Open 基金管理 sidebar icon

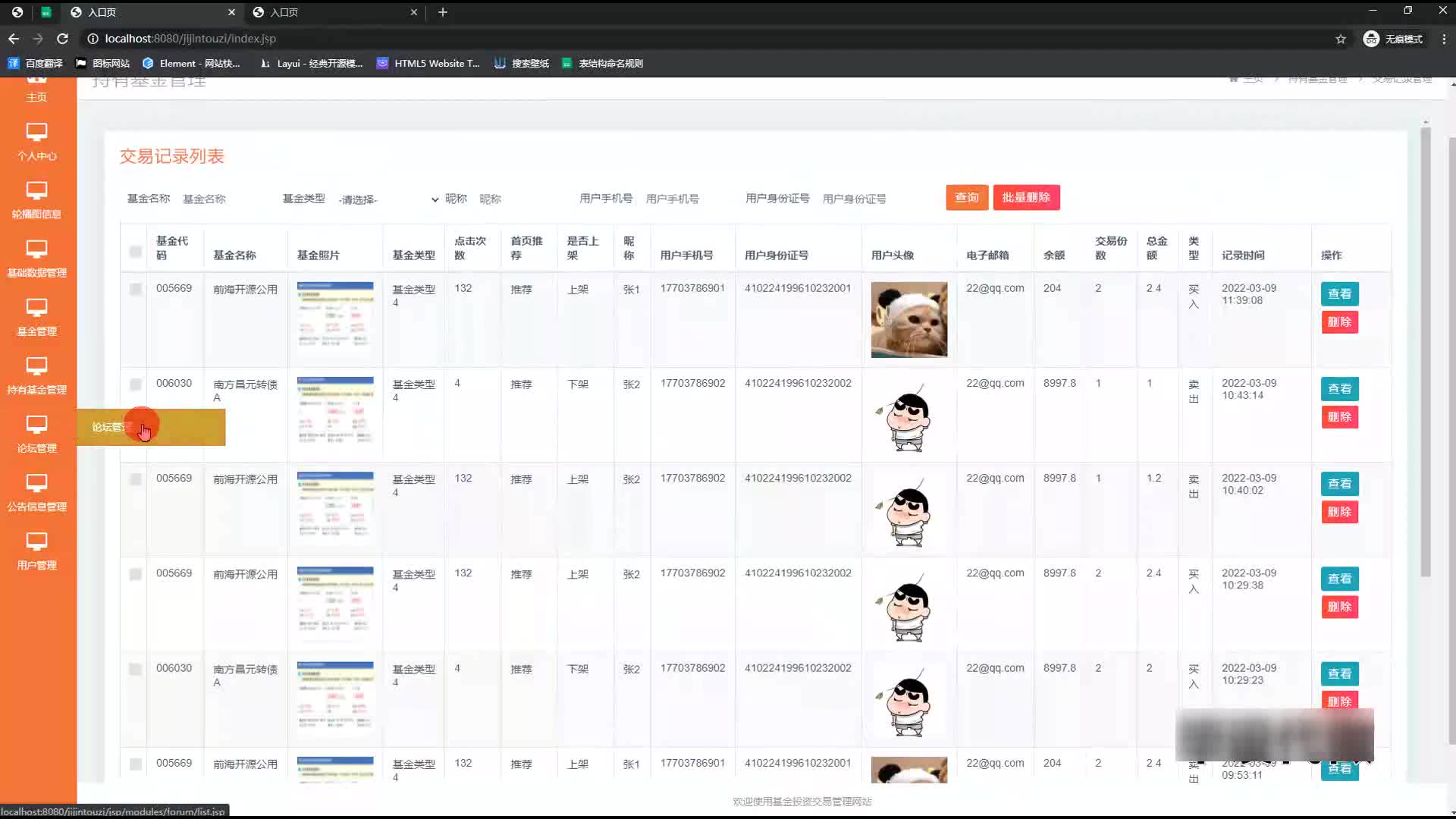point(36,308)
